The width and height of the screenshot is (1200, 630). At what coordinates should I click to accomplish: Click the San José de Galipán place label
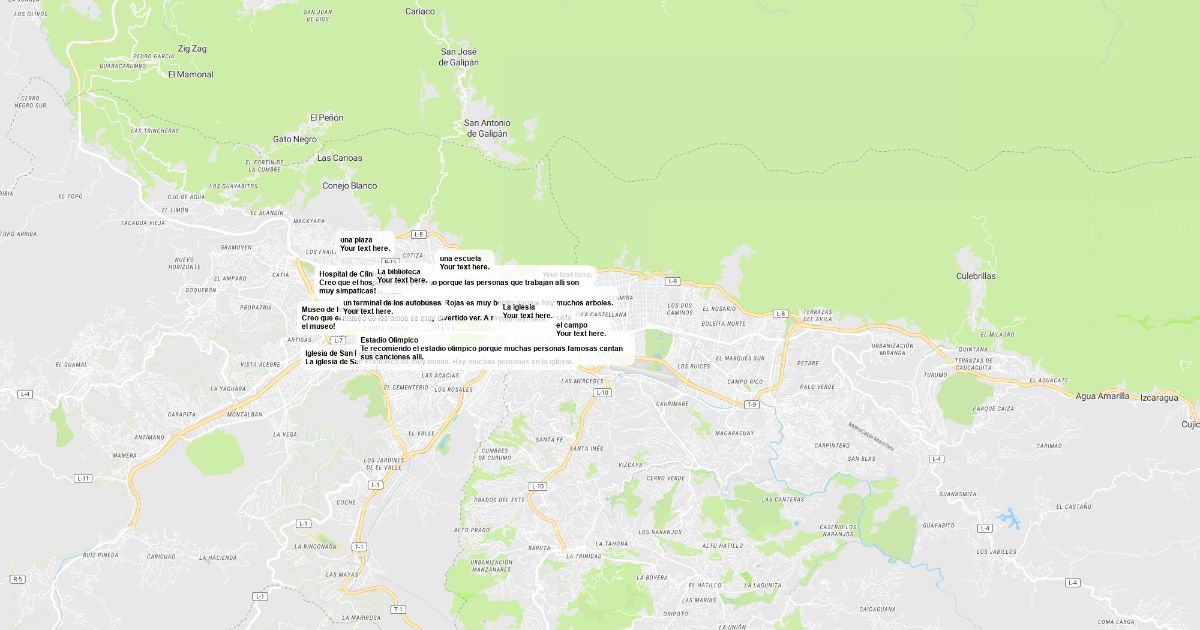(x=459, y=56)
